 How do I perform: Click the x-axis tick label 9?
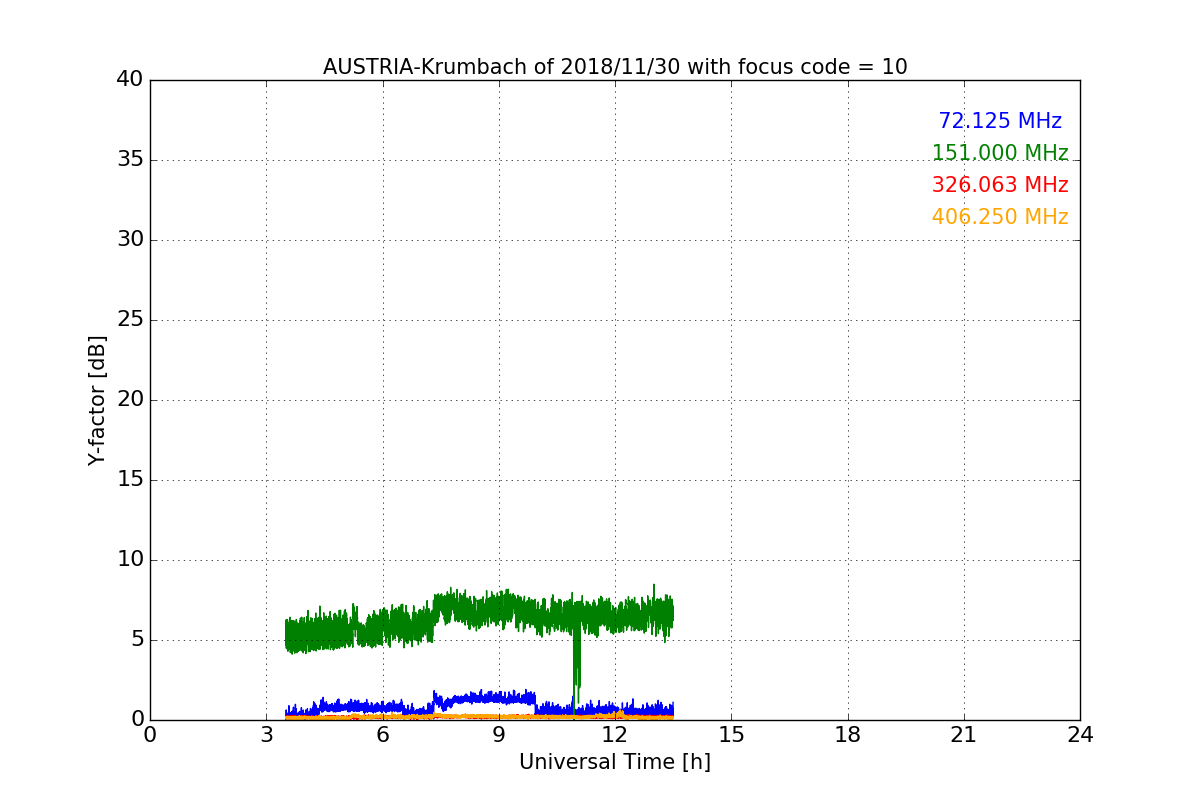499,735
